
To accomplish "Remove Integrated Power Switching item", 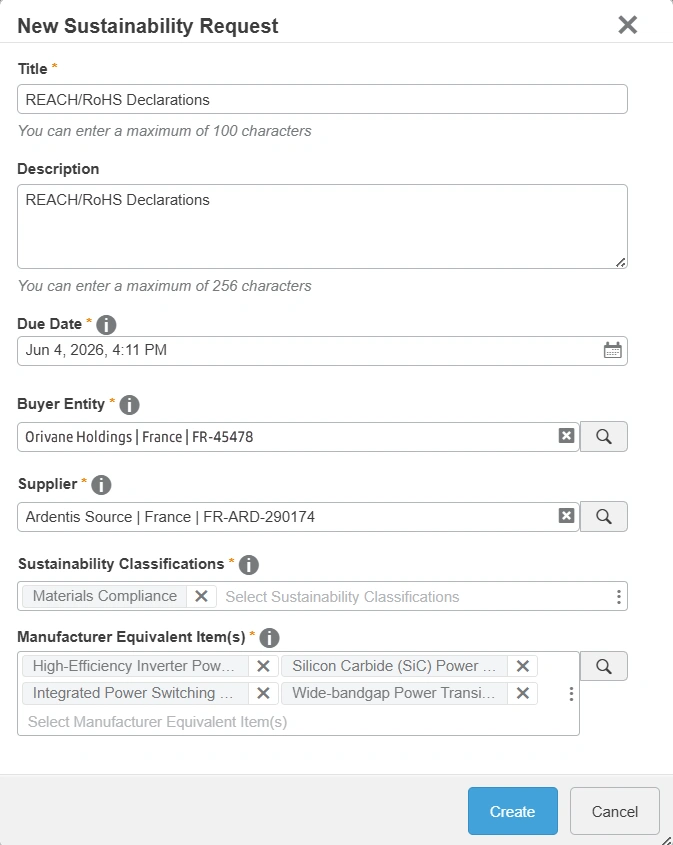I will pyautogui.click(x=263, y=693).
